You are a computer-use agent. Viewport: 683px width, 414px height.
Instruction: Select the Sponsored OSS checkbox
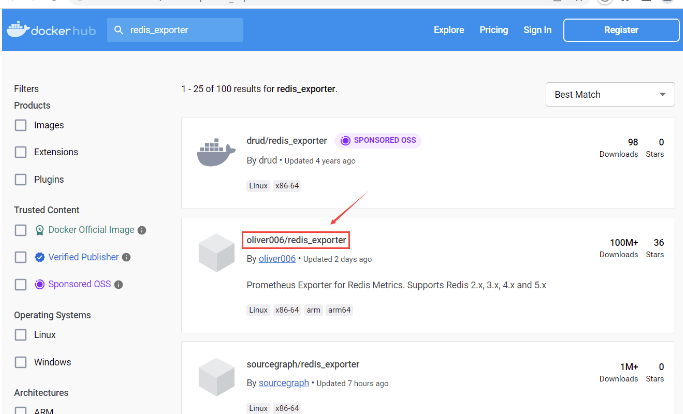pos(20,285)
